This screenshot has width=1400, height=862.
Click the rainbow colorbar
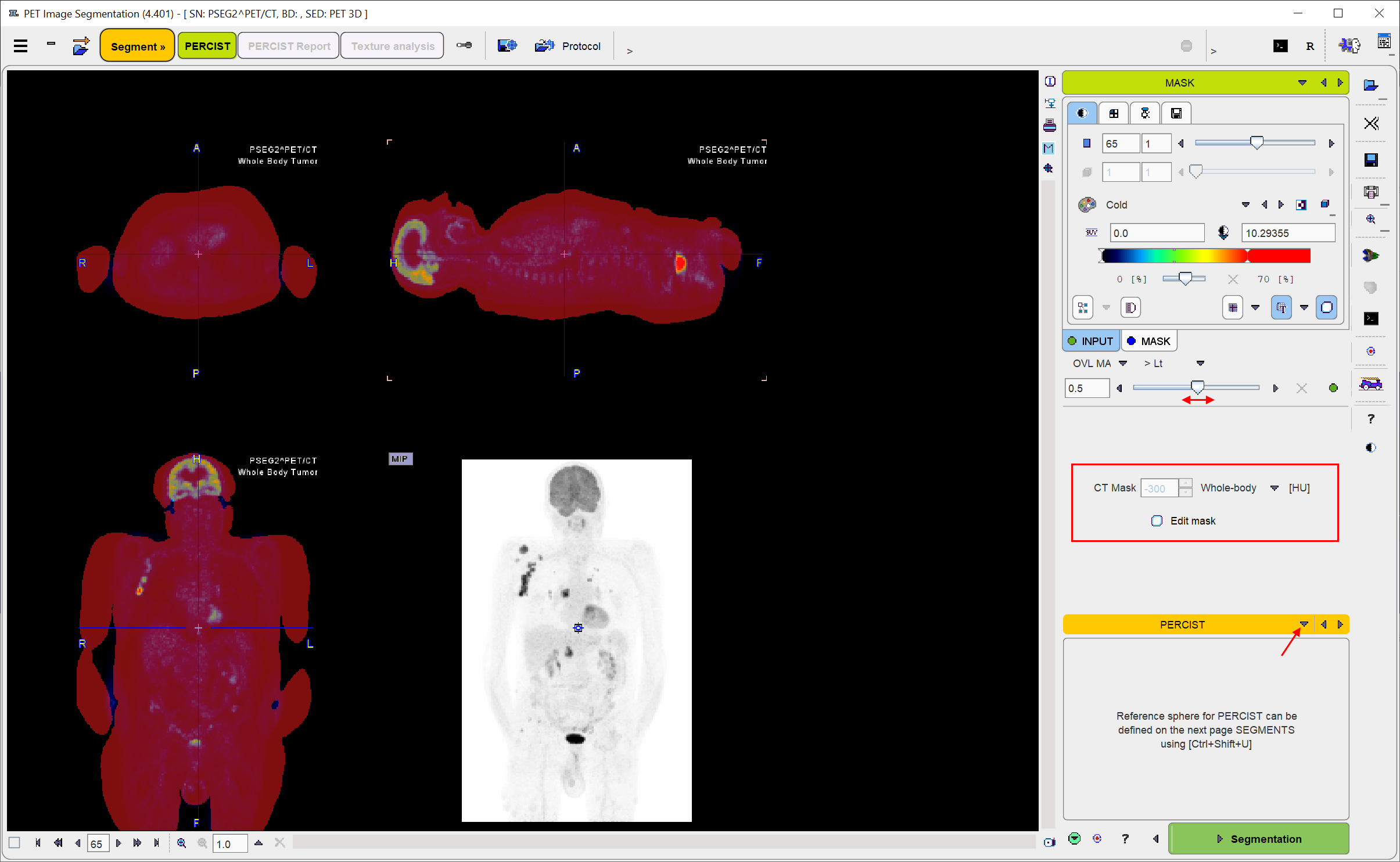point(1205,256)
